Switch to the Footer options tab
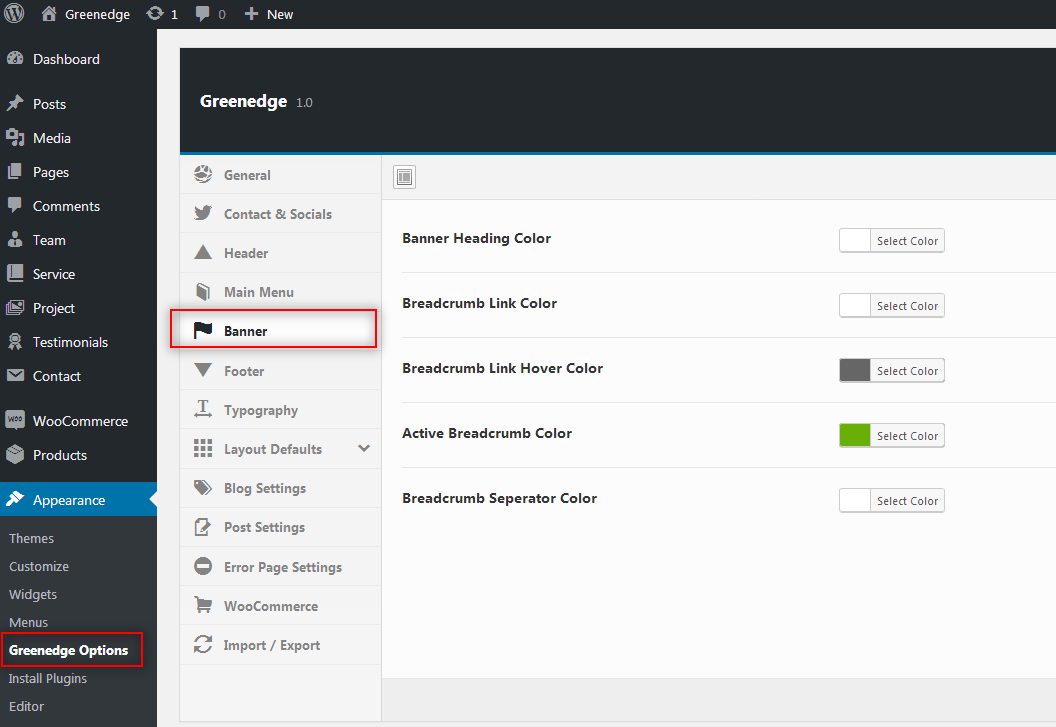The width and height of the screenshot is (1056, 727). pyautogui.click(x=280, y=371)
